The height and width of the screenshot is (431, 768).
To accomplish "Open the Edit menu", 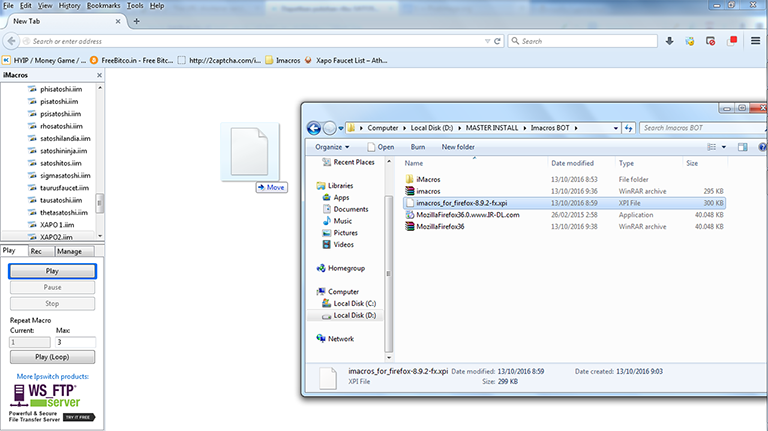I will click(25, 5).
